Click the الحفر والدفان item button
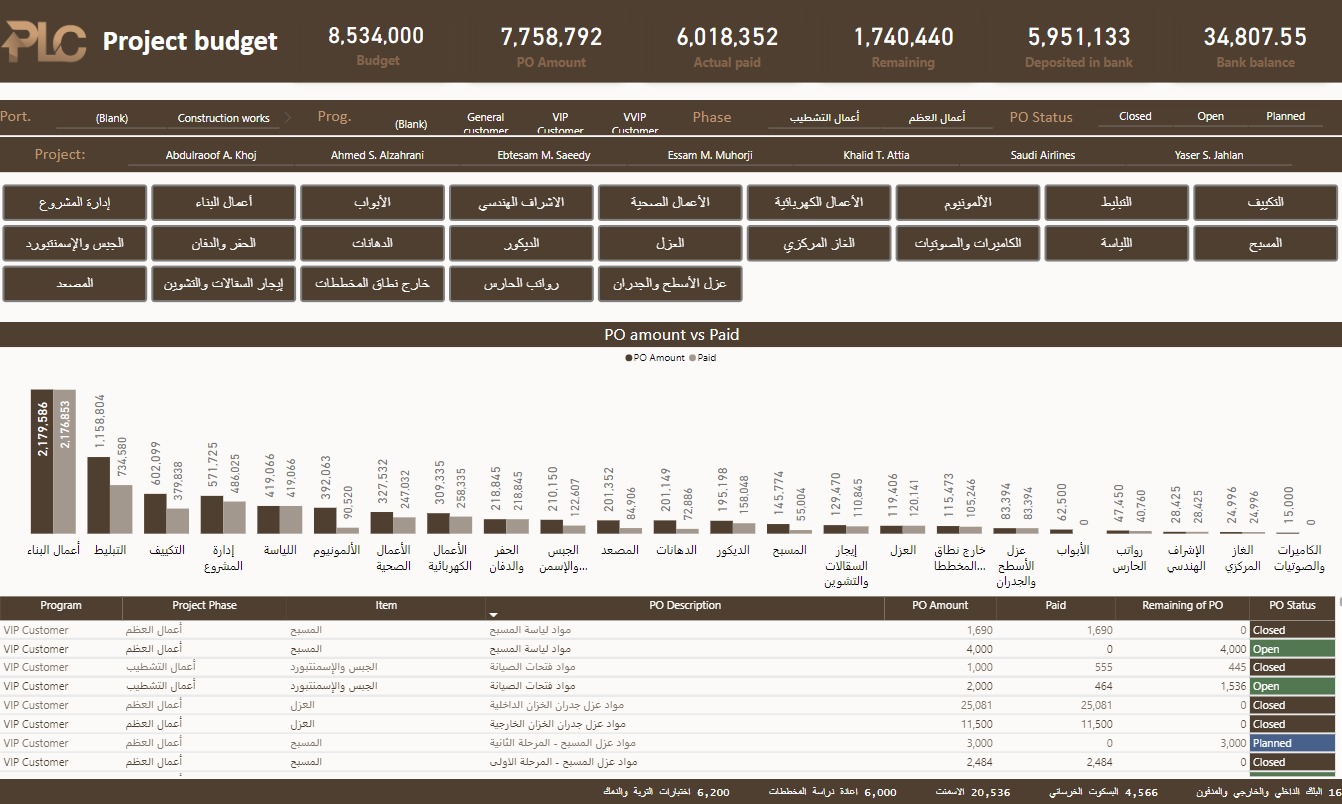 pyautogui.click(x=224, y=243)
